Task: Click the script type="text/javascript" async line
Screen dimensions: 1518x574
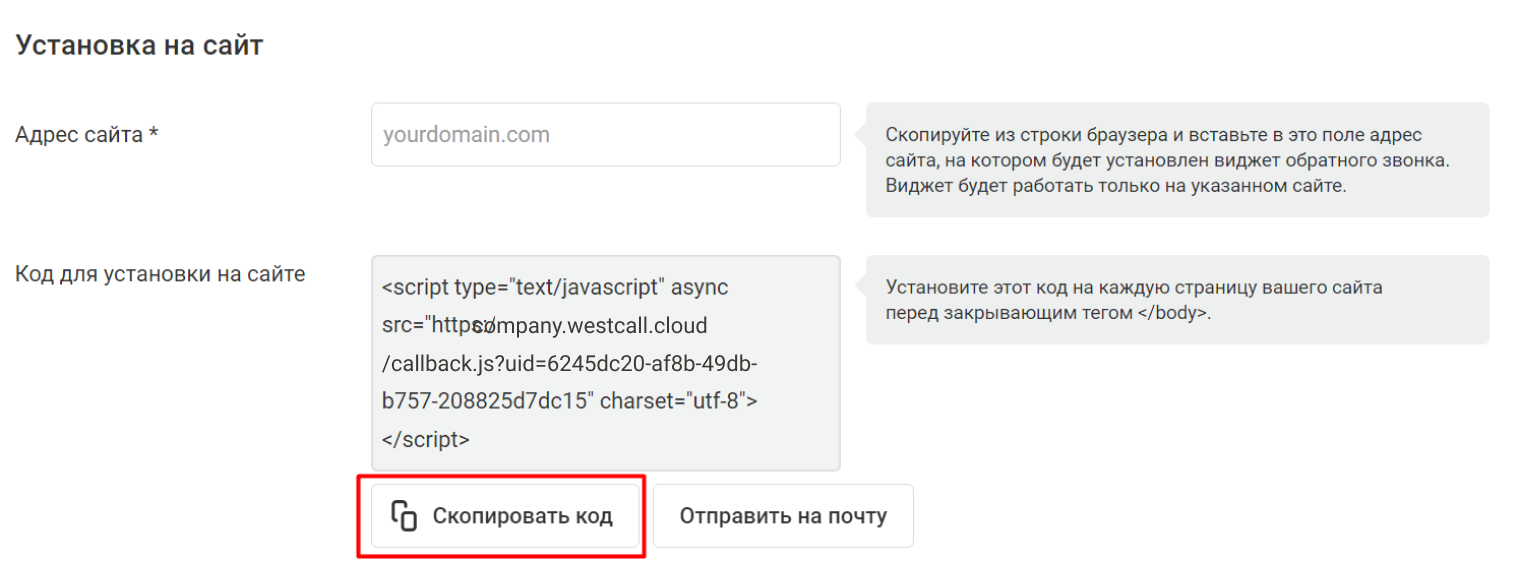Action: pyautogui.click(x=555, y=287)
